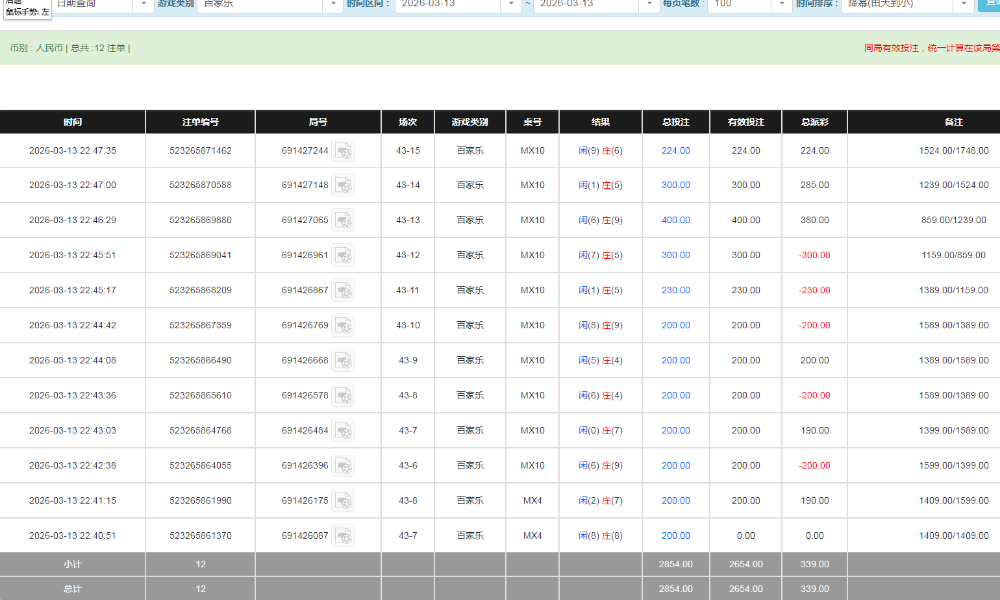Click replay icon beside round 691427065
The height and width of the screenshot is (600, 1000).
click(x=343, y=221)
